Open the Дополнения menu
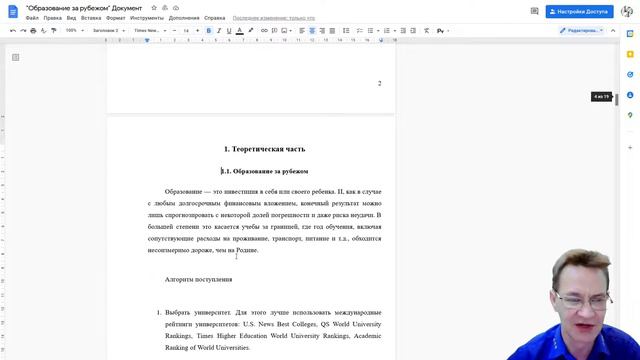640x360 pixels. coord(184,18)
